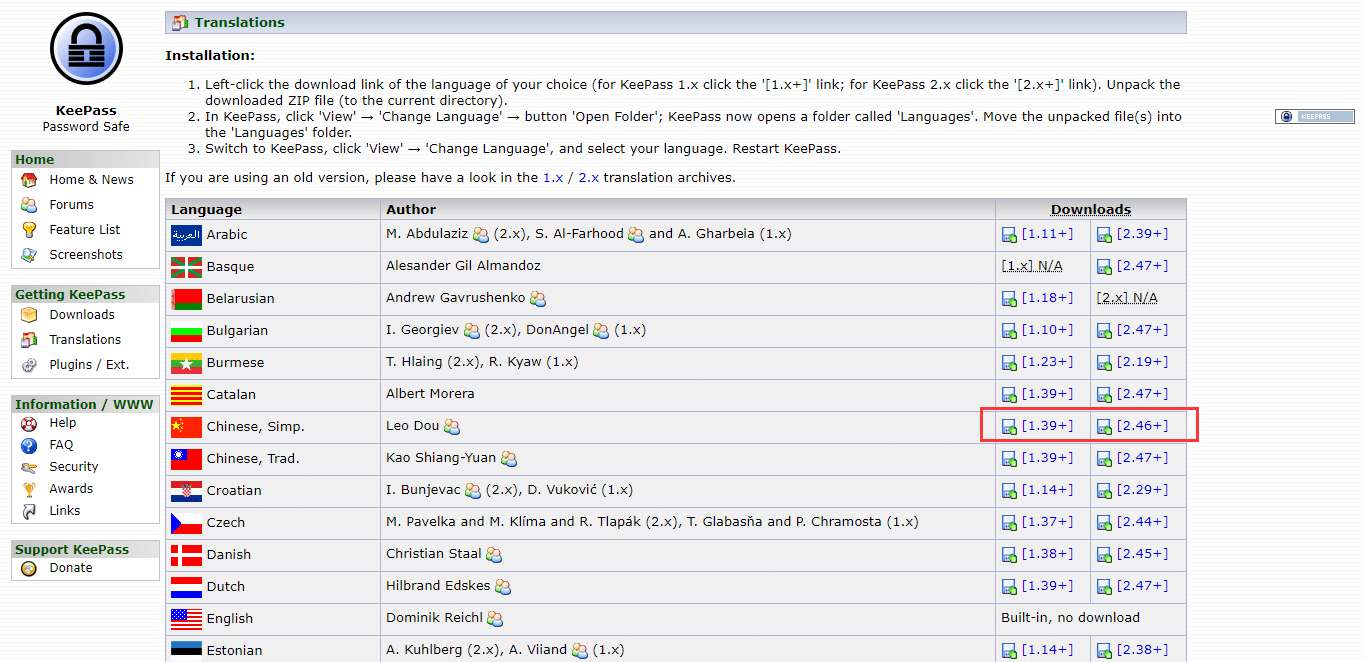Click the Awards trophy icon

coord(29,489)
